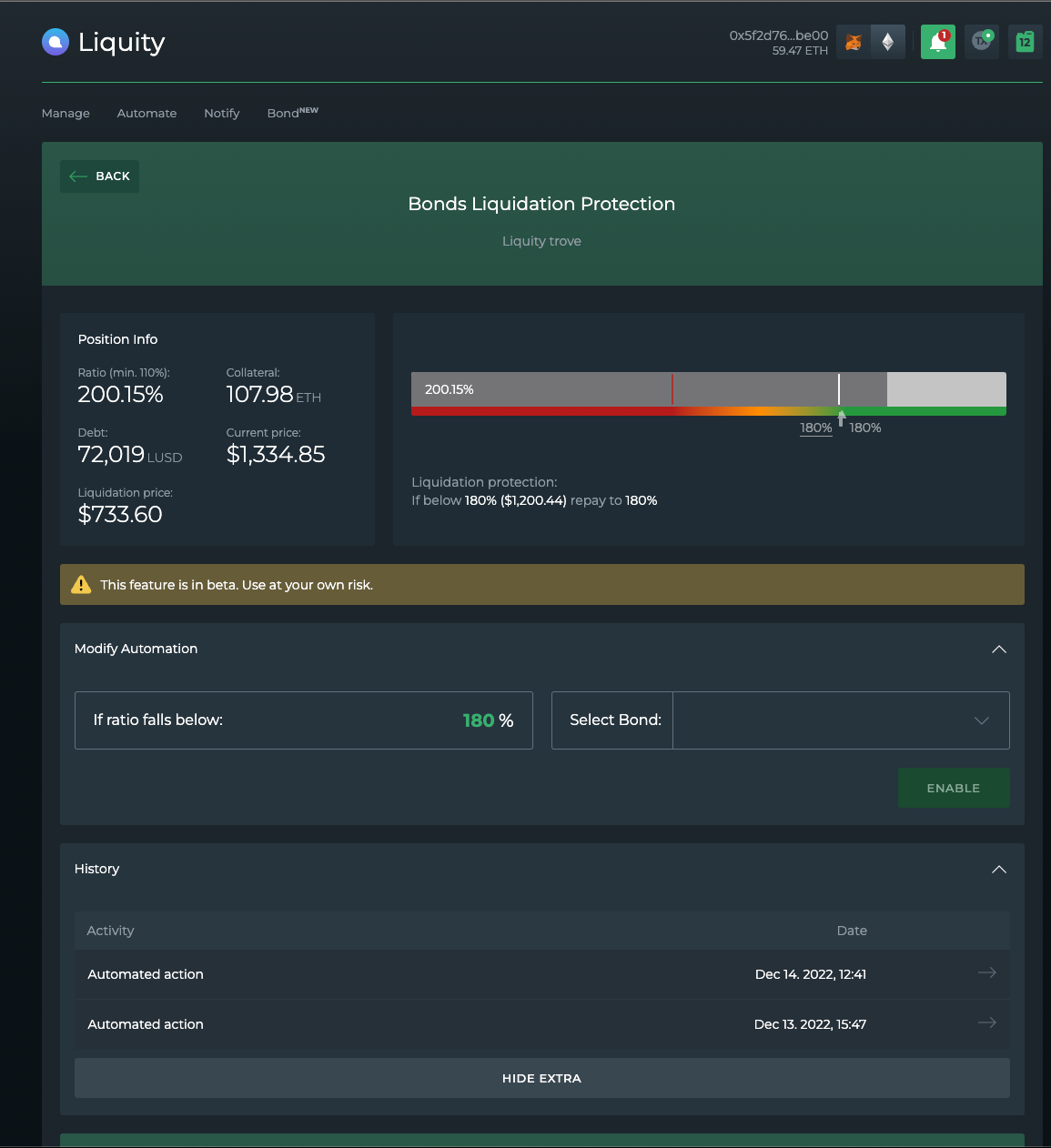Open the notifications bell
Viewport: 1051px width, 1148px height.
pos(938,42)
